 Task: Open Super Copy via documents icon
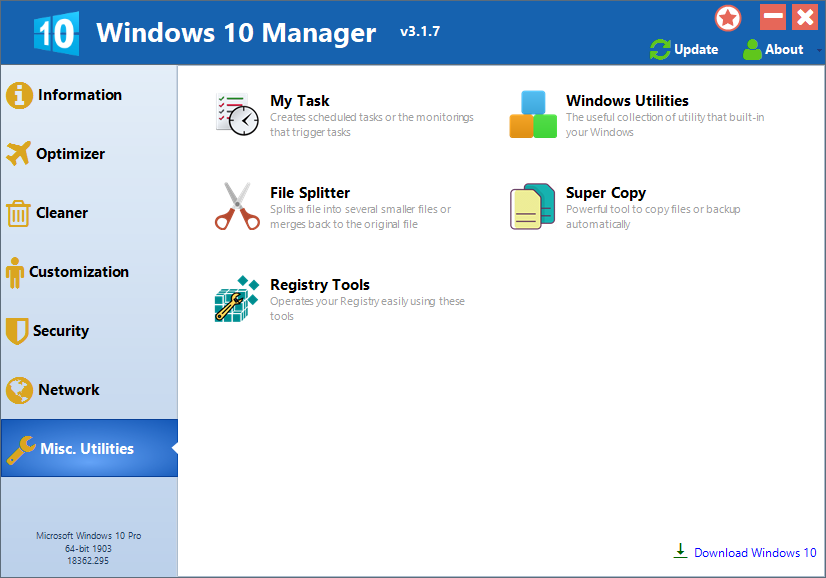click(x=533, y=206)
